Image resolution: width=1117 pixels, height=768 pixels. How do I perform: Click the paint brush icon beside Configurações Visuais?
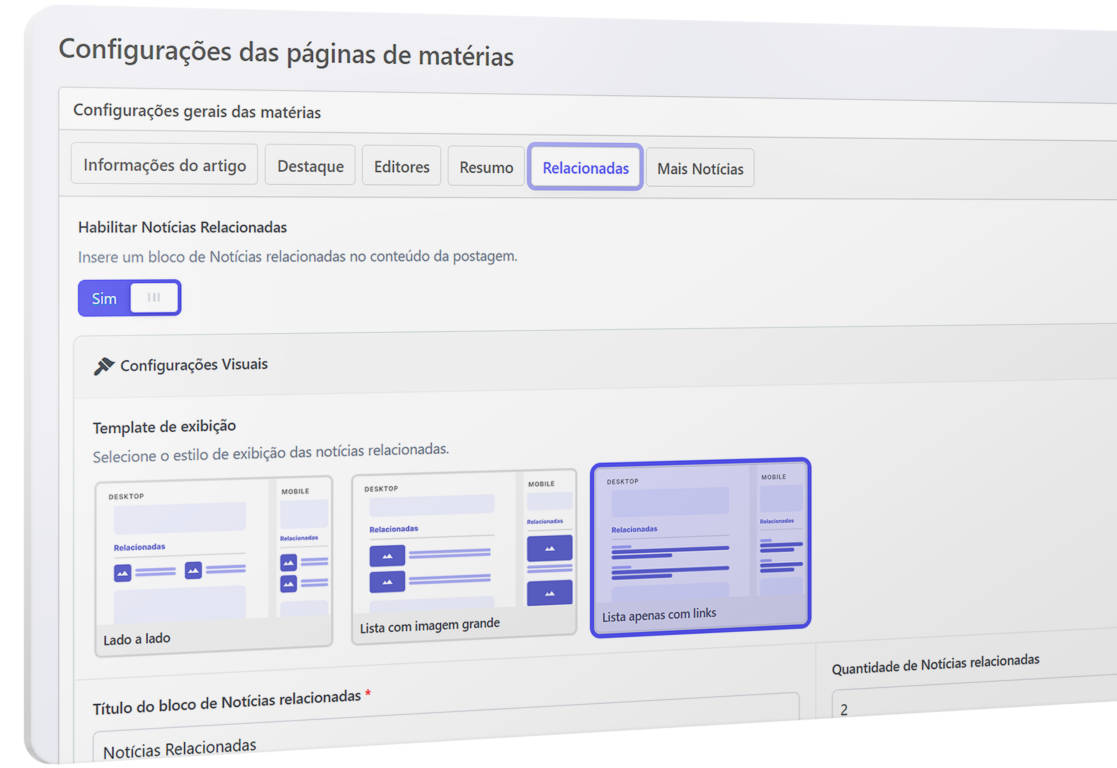click(x=103, y=366)
